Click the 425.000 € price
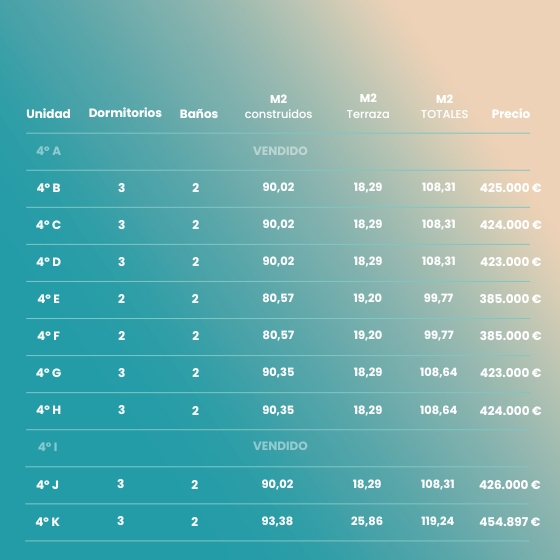 (x=510, y=188)
